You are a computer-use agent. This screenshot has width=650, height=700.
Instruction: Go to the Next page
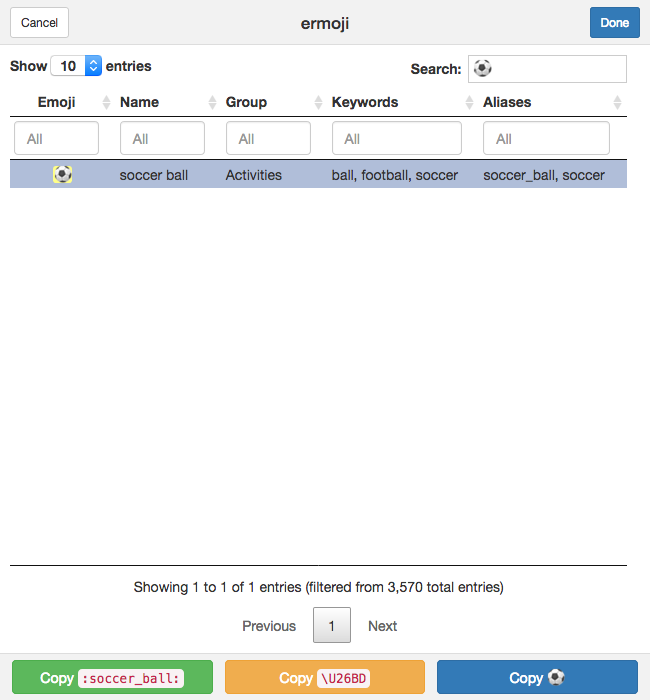pyautogui.click(x=383, y=626)
